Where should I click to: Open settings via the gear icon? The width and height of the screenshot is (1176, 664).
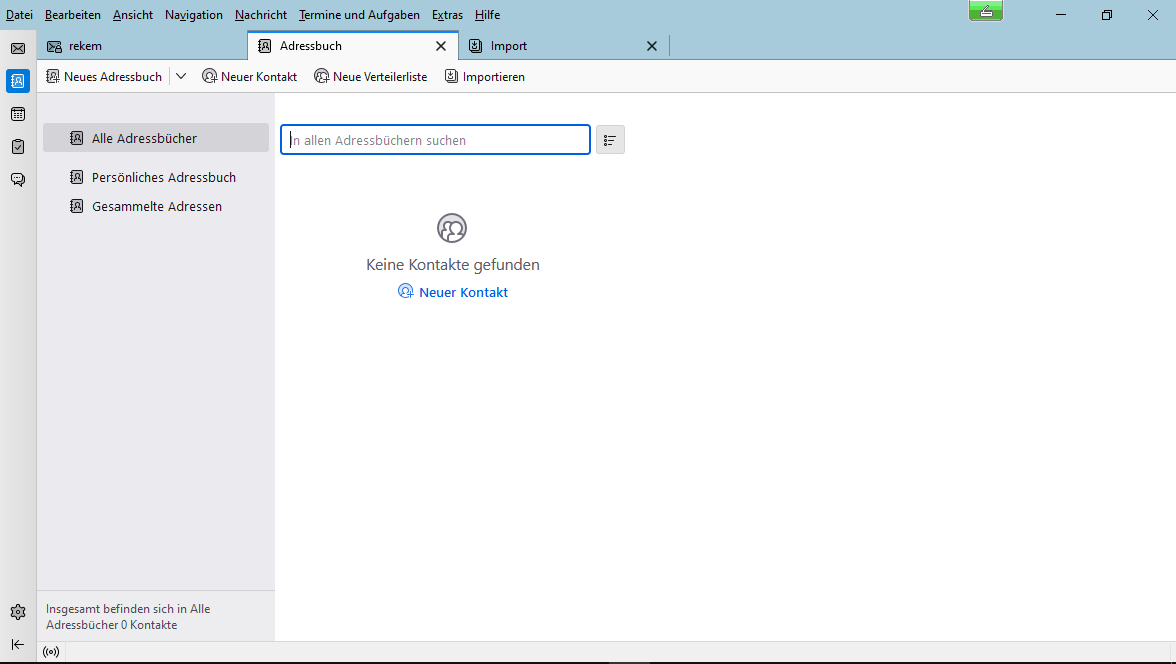(x=18, y=612)
